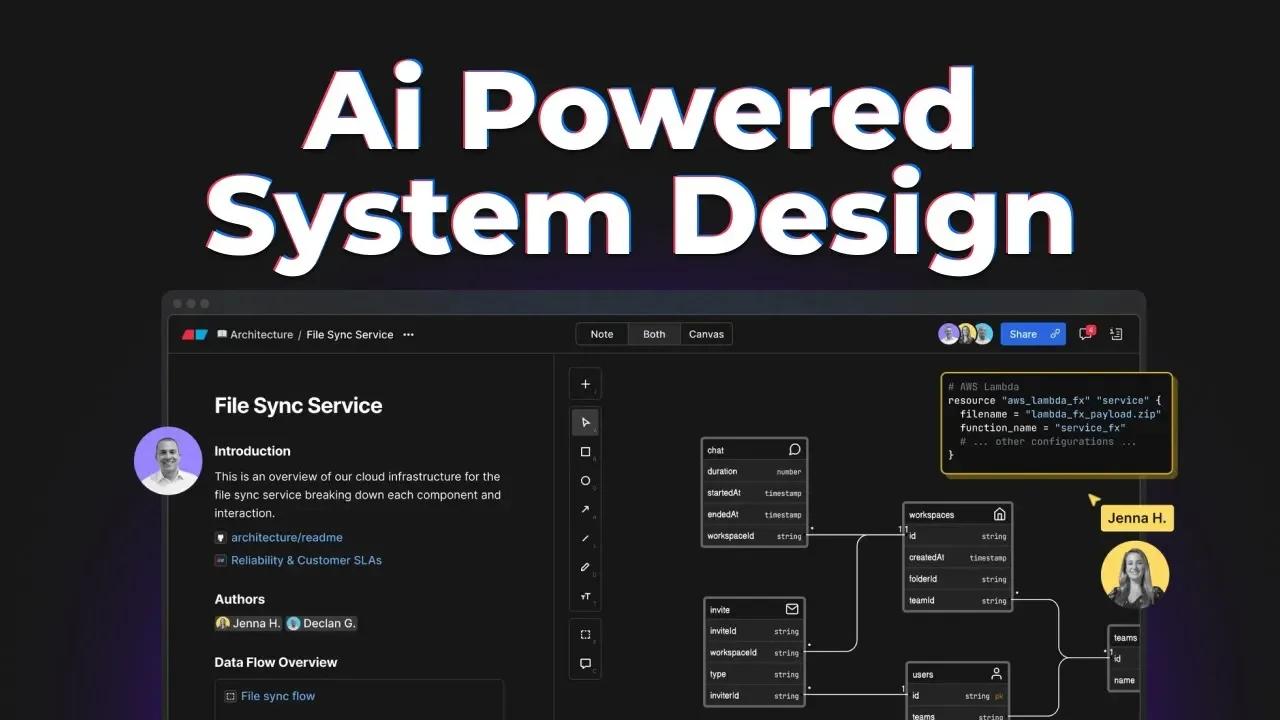Viewport: 1280px width, 720px height.
Task: Select the arrow connector tool
Action: [585, 509]
